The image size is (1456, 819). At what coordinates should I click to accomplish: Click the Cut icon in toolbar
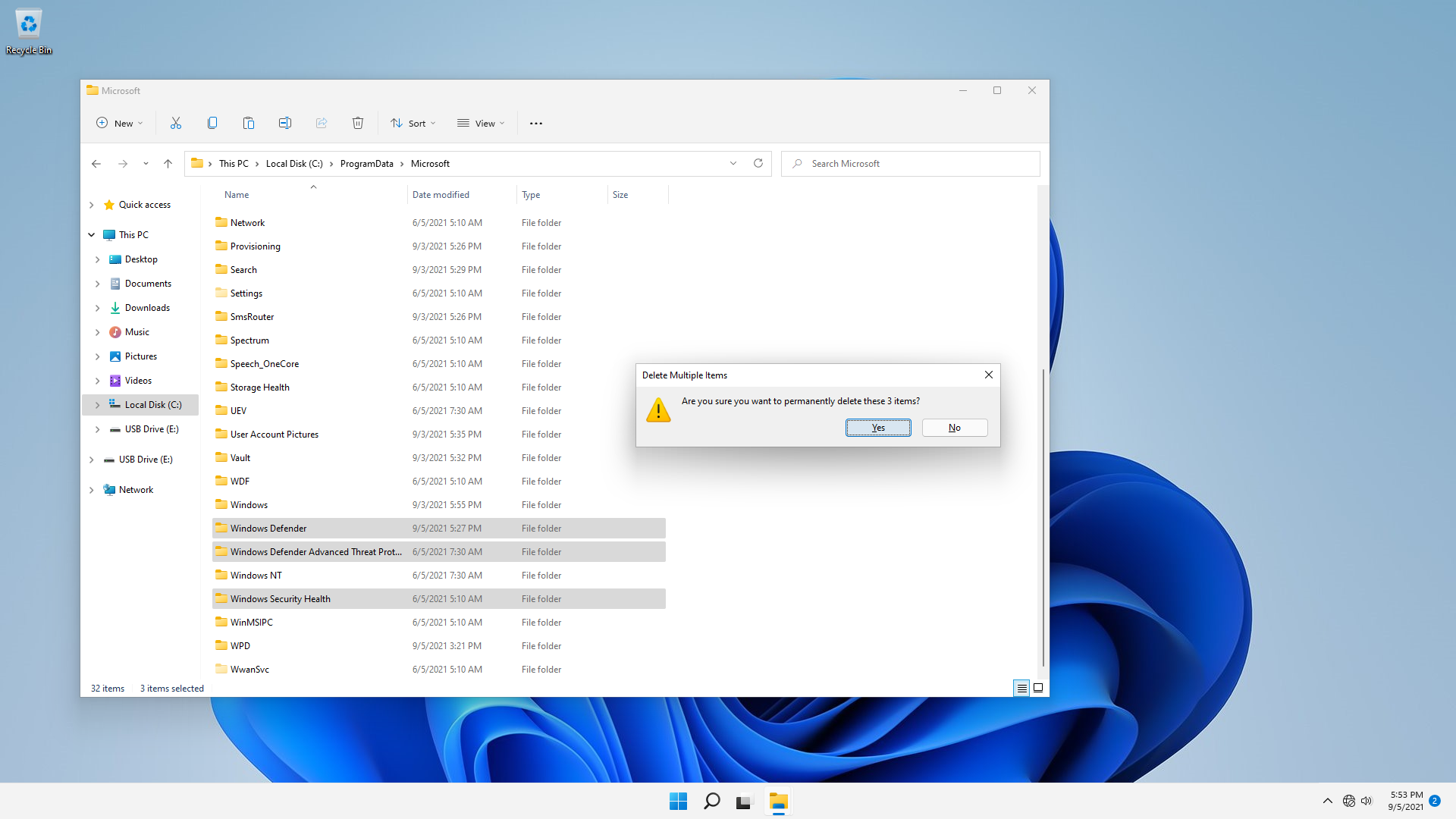pyautogui.click(x=175, y=122)
